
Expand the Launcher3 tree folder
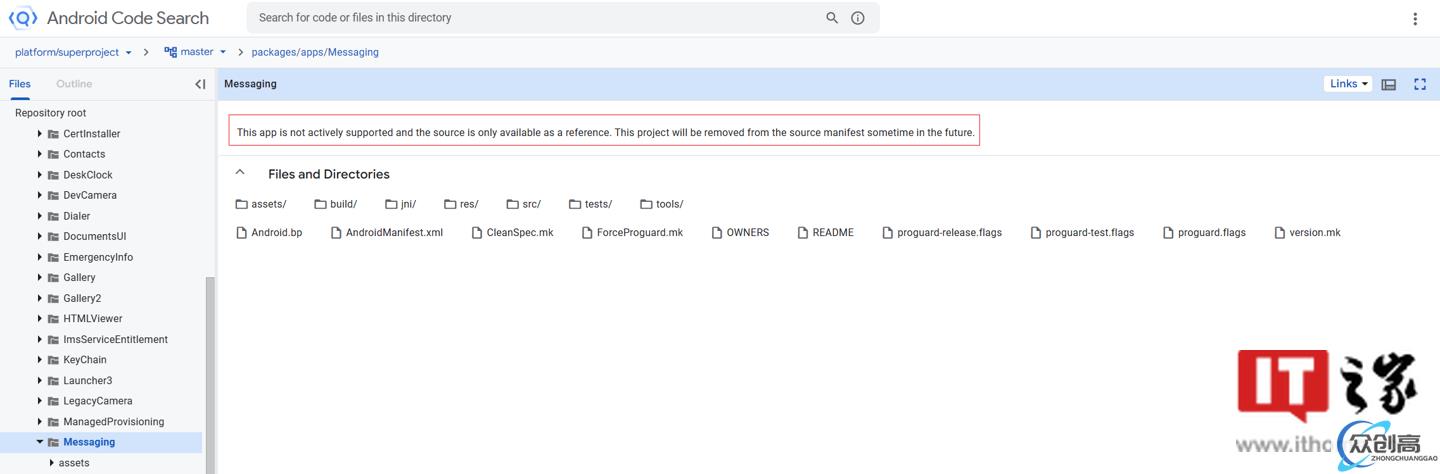(x=40, y=380)
